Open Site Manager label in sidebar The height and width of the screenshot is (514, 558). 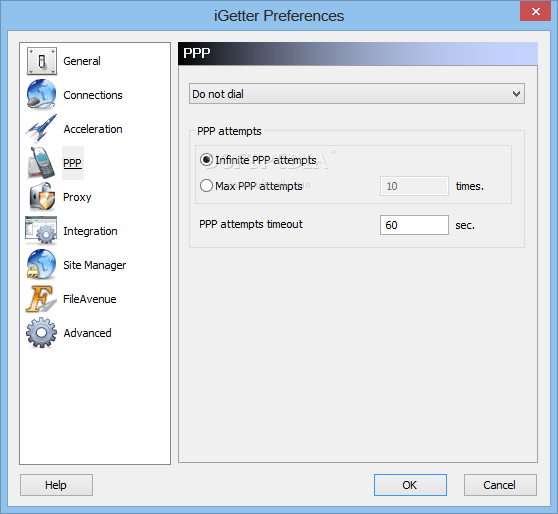click(x=95, y=265)
